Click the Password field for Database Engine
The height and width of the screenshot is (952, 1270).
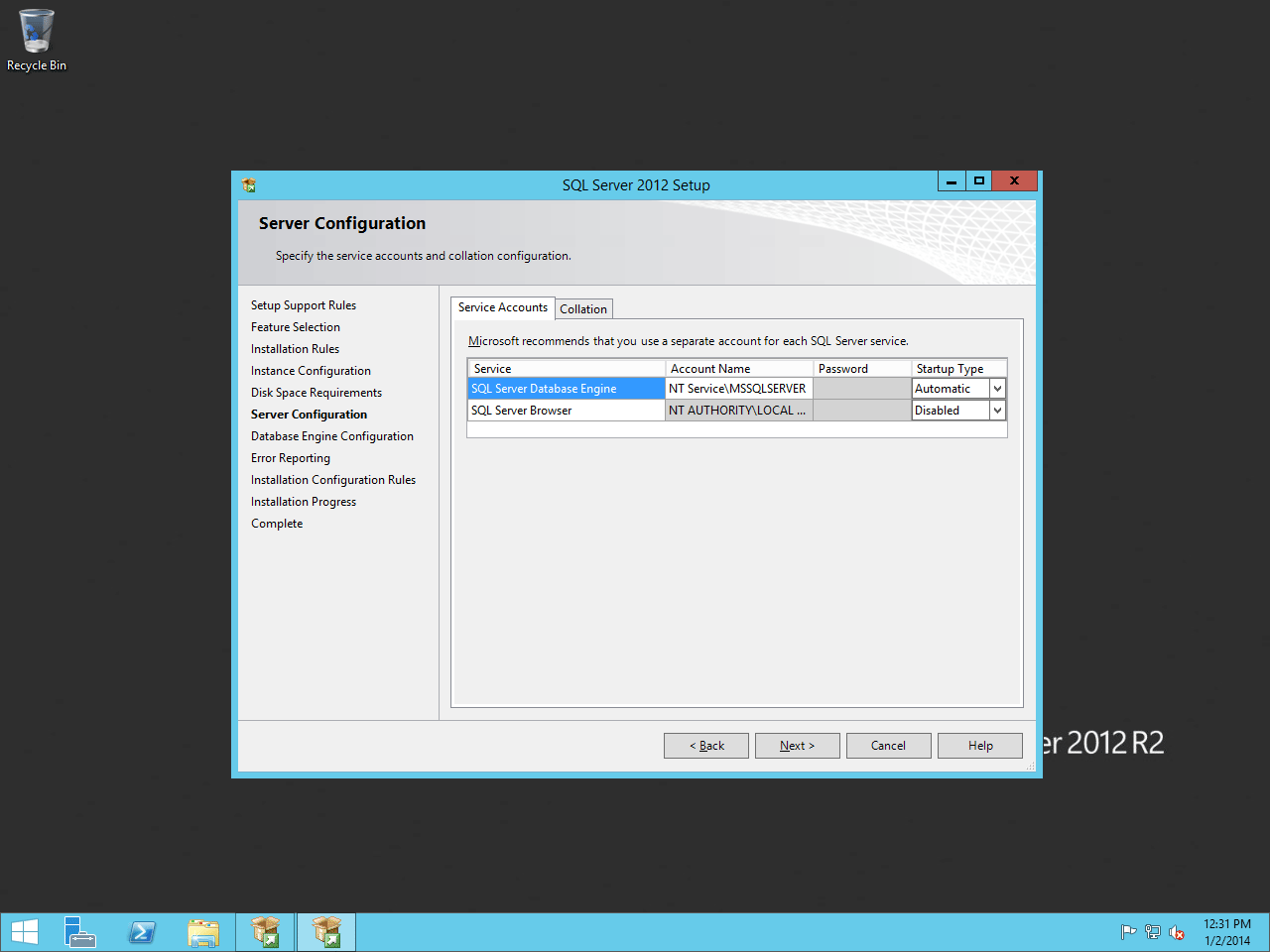tap(862, 389)
